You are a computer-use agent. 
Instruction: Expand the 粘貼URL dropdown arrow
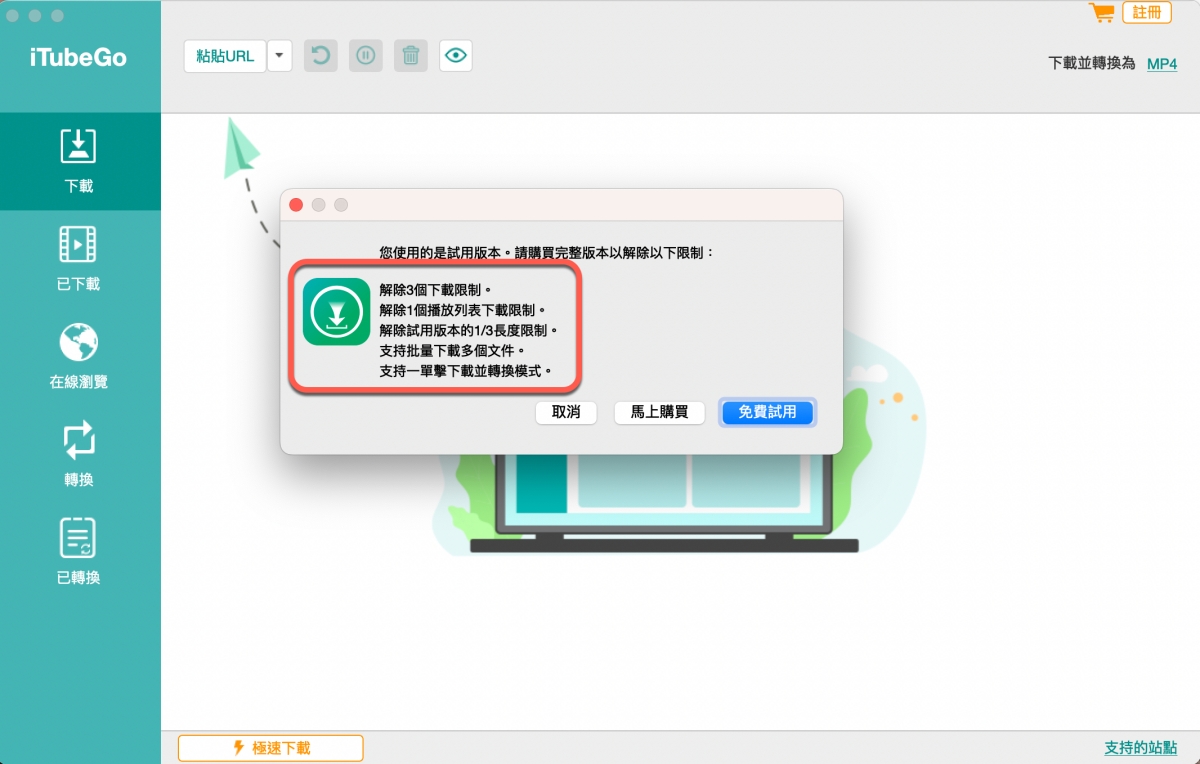coord(280,56)
